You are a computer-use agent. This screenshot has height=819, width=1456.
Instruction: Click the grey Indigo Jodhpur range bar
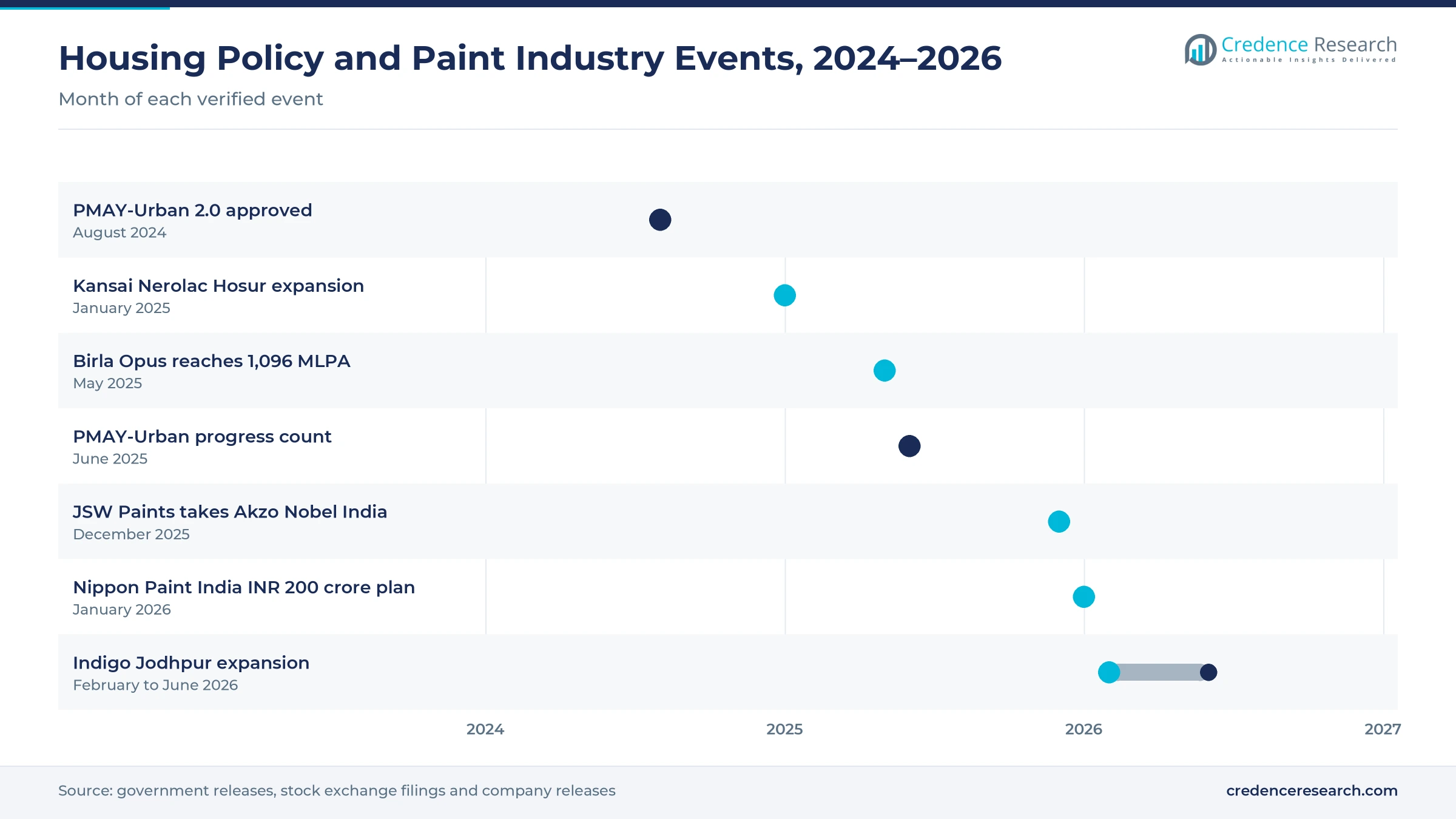pos(1159,672)
